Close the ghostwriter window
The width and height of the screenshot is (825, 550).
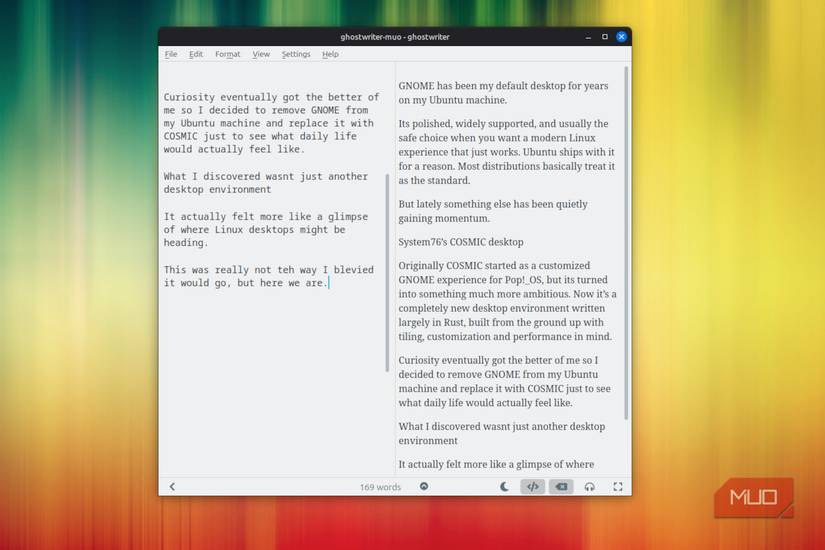click(x=621, y=37)
